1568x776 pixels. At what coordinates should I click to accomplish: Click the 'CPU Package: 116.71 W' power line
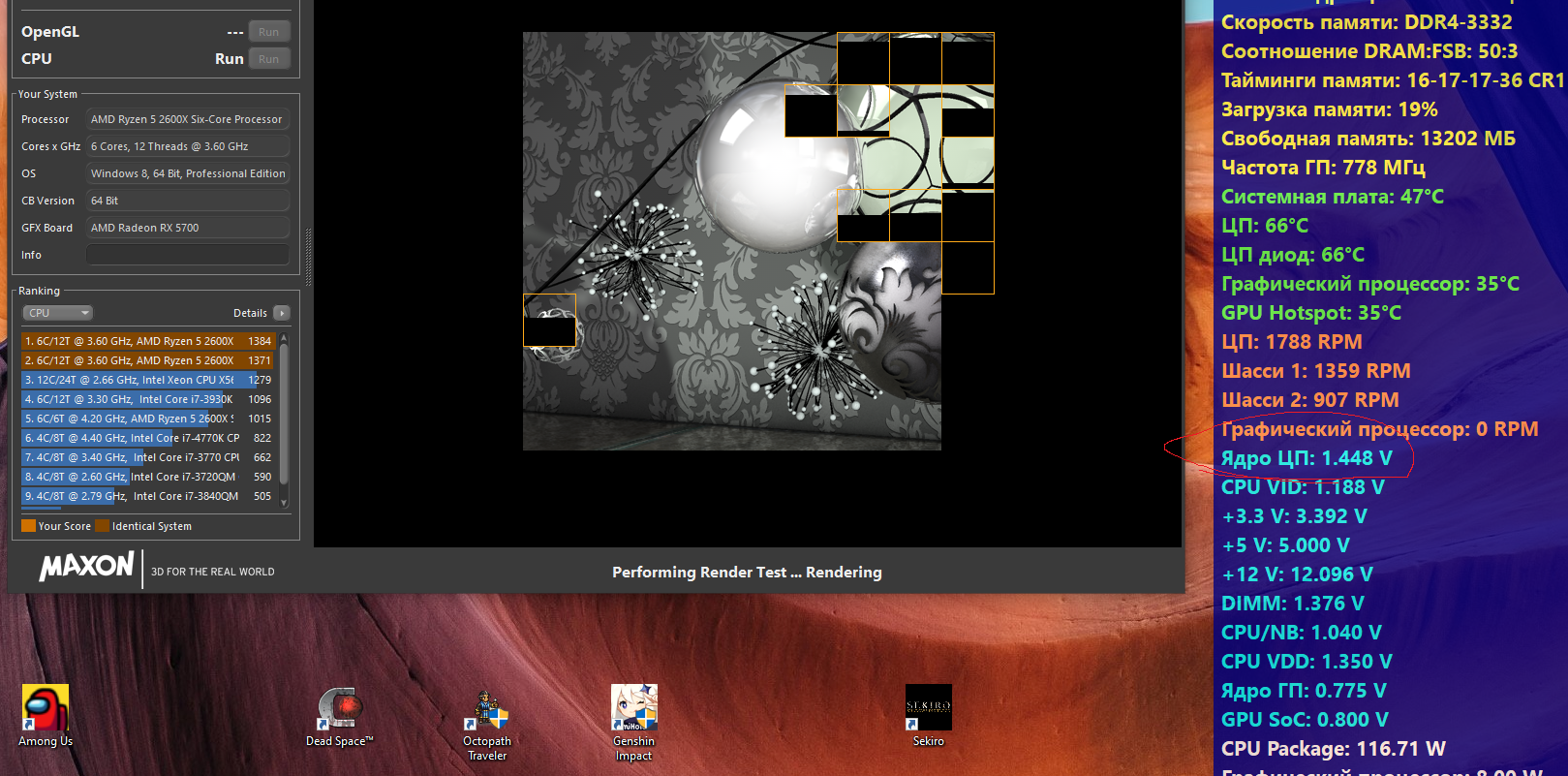[x=1334, y=749]
